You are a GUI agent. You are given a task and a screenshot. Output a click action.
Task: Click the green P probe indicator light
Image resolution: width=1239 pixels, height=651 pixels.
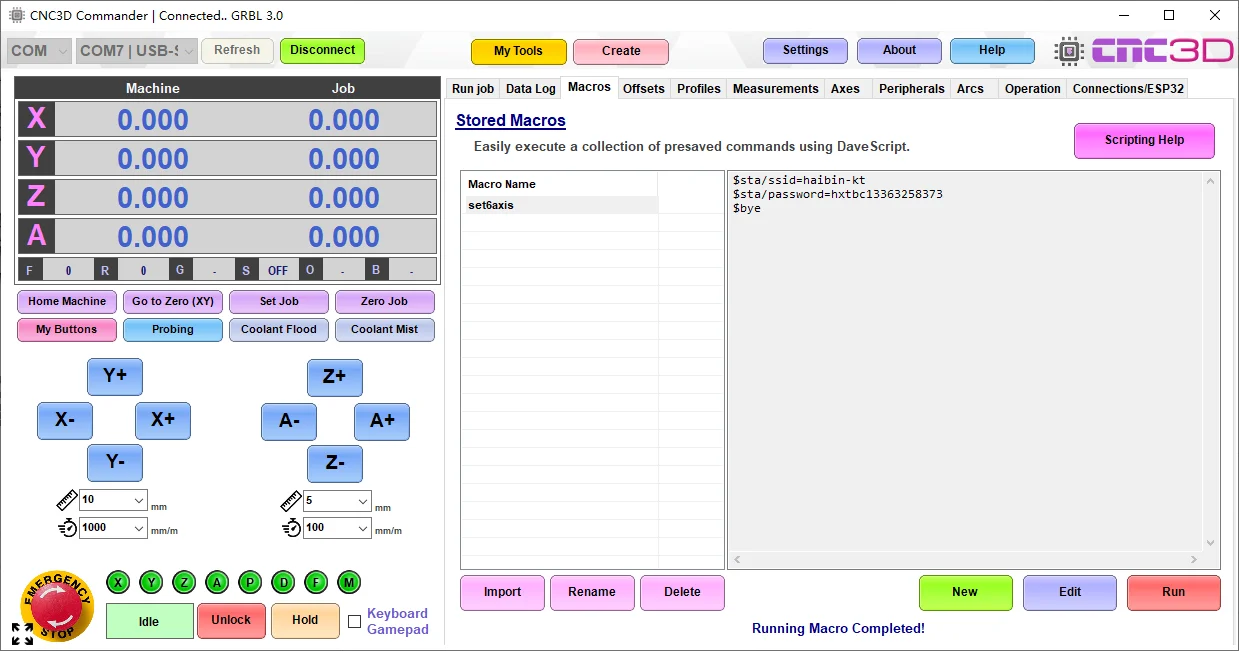250,582
